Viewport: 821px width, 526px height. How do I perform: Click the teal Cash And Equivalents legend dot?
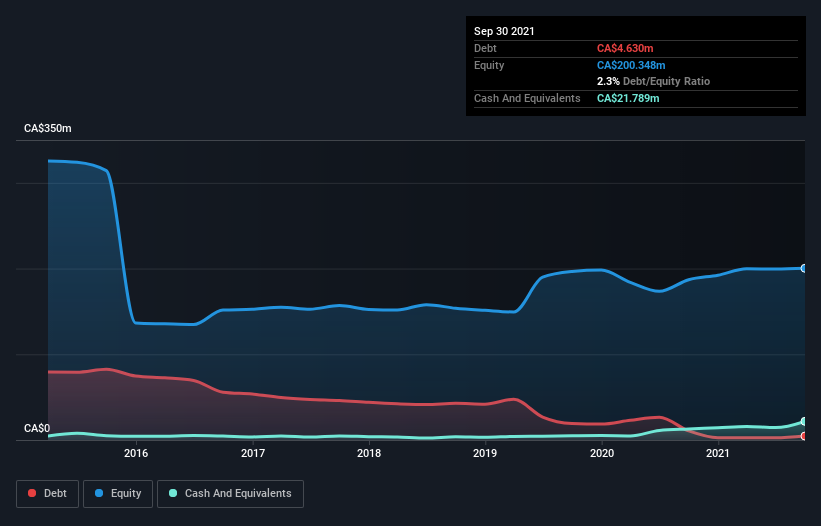[173, 493]
